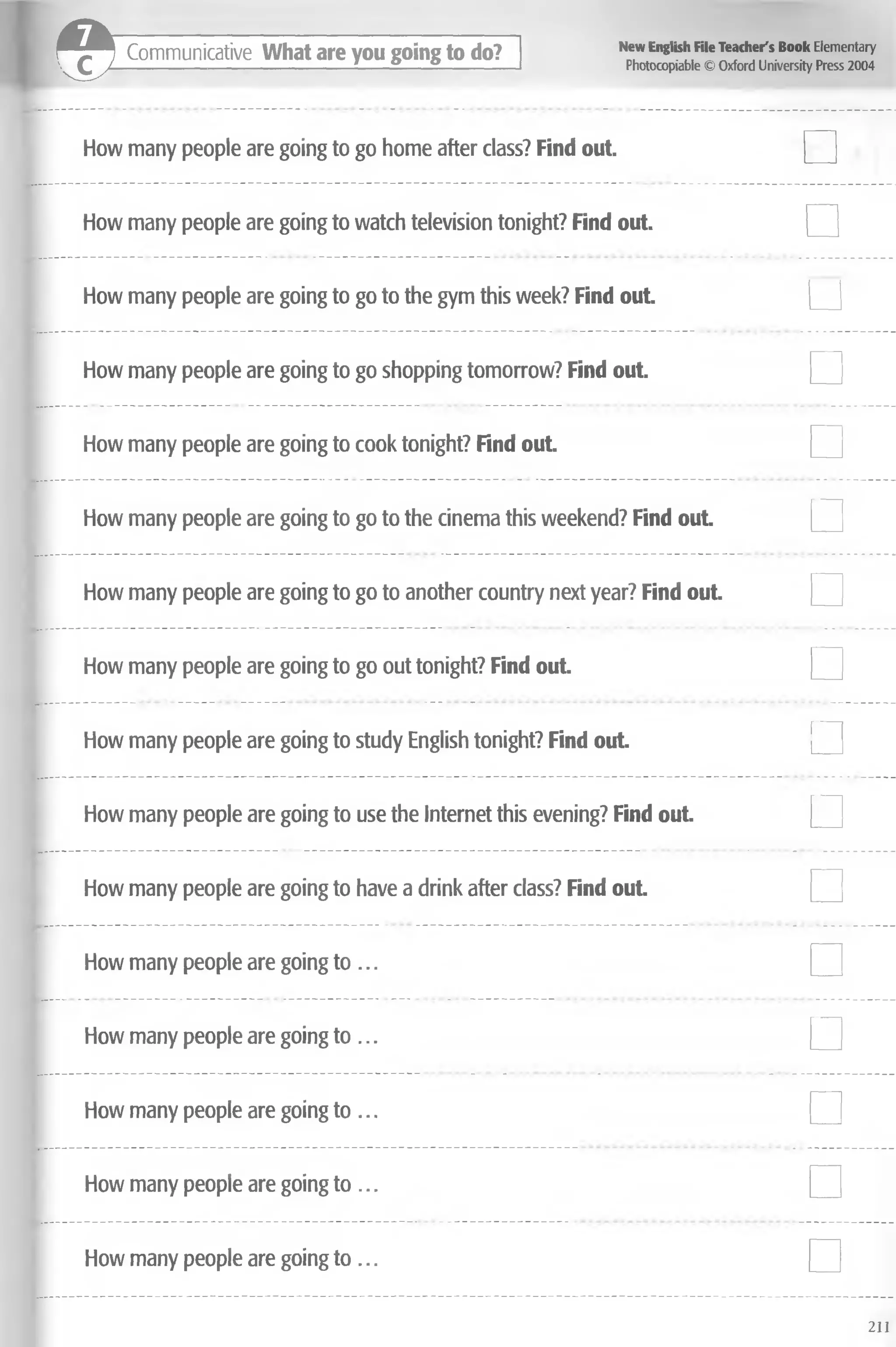Tick the drink after class checkbox
The image size is (896, 1347).
click(x=826, y=886)
